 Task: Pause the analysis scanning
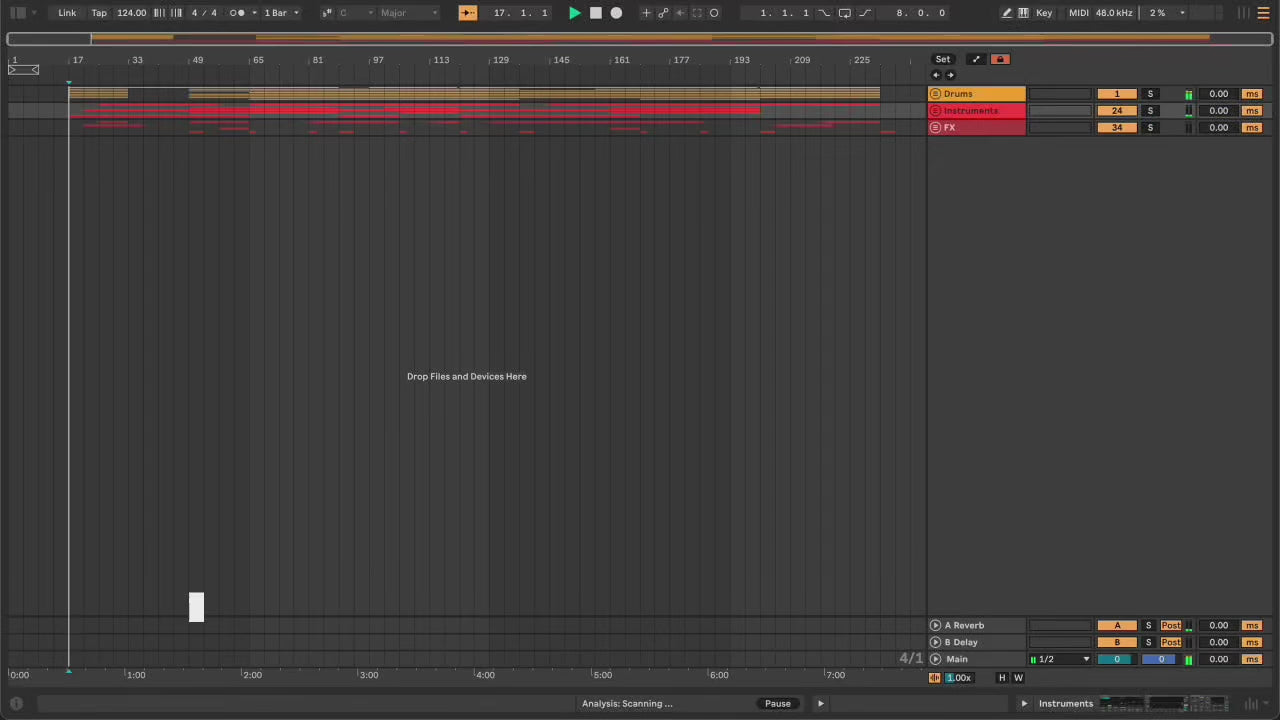(x=777, y=703)
